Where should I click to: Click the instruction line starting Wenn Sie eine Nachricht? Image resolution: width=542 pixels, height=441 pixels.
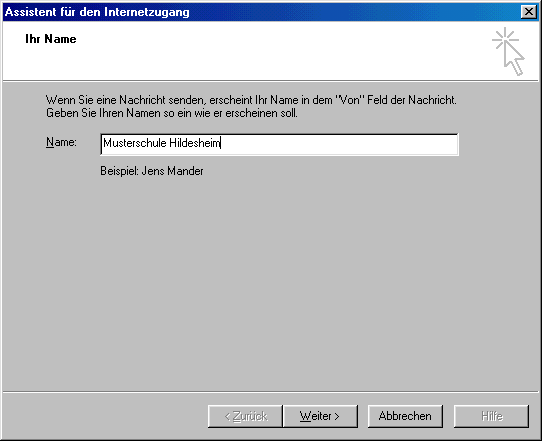[251, 100]
